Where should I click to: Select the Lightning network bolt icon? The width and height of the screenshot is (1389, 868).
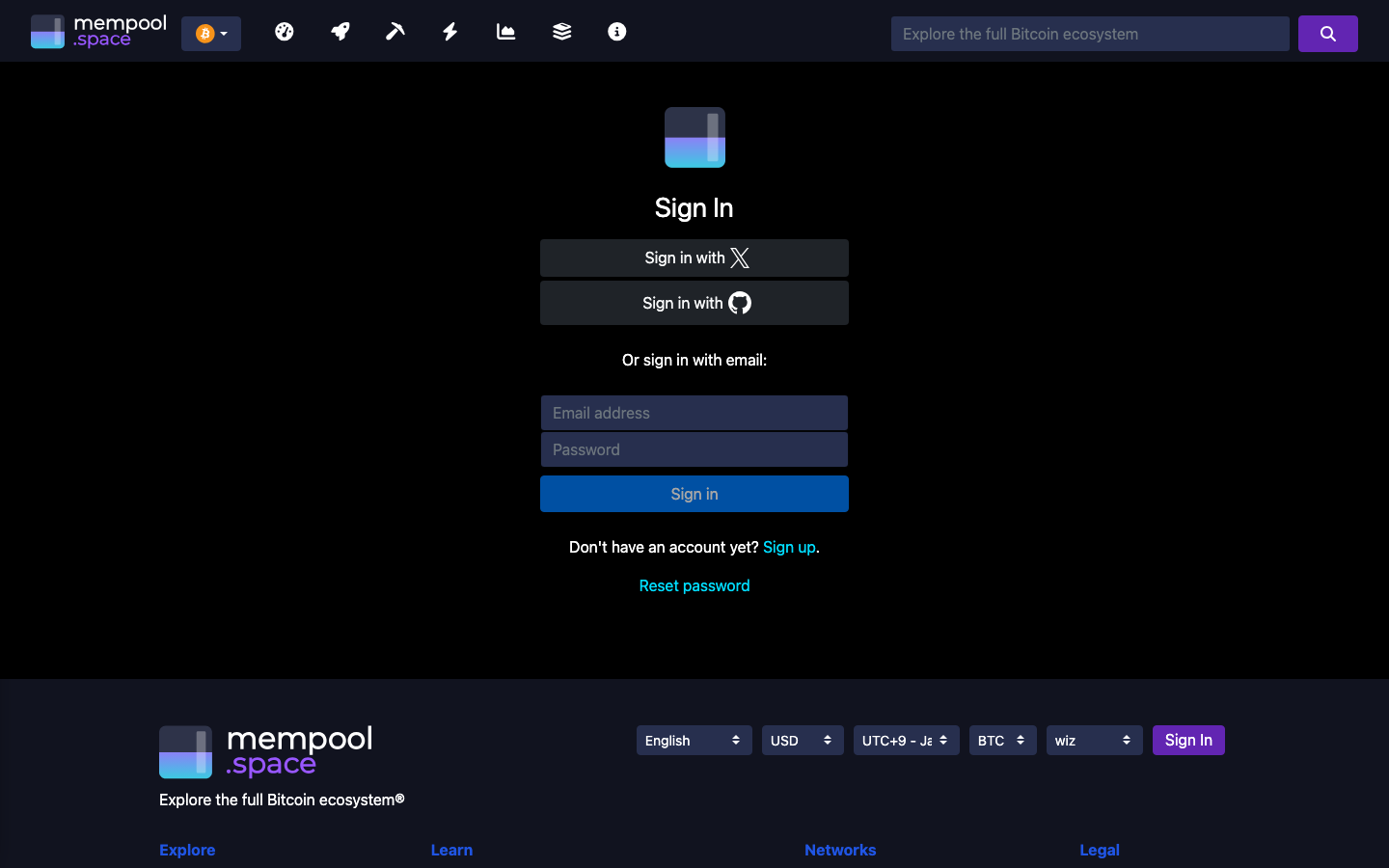449,31
